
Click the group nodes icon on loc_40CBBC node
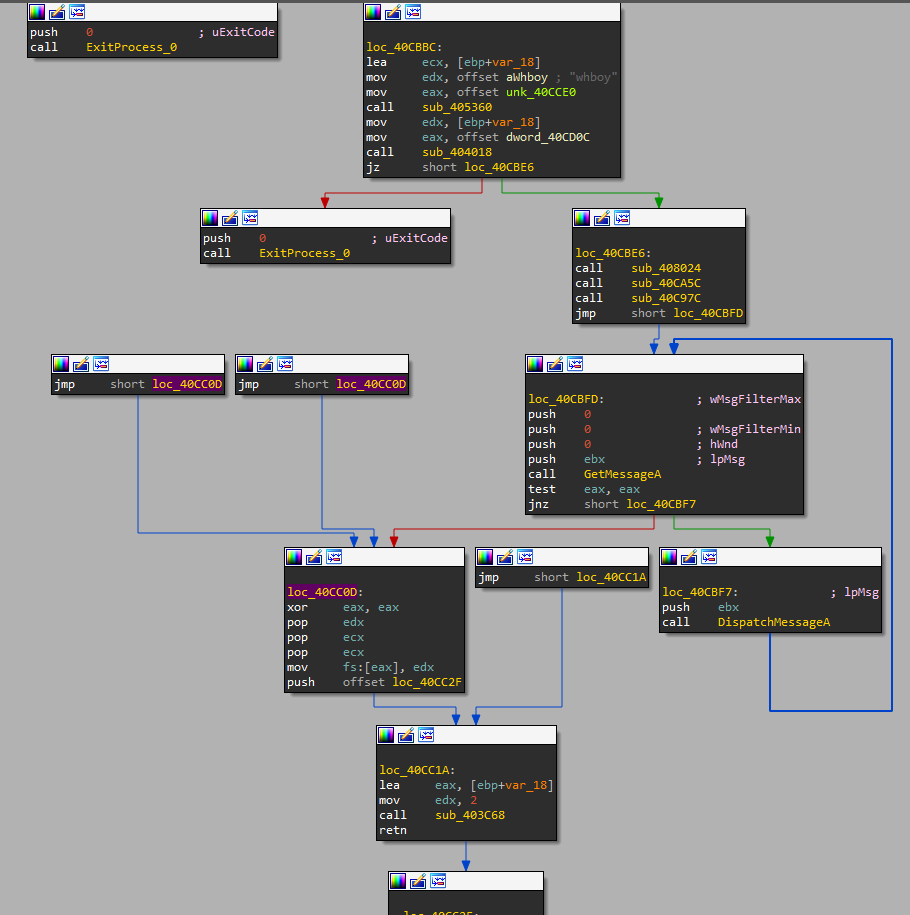[x=413, y=12]
